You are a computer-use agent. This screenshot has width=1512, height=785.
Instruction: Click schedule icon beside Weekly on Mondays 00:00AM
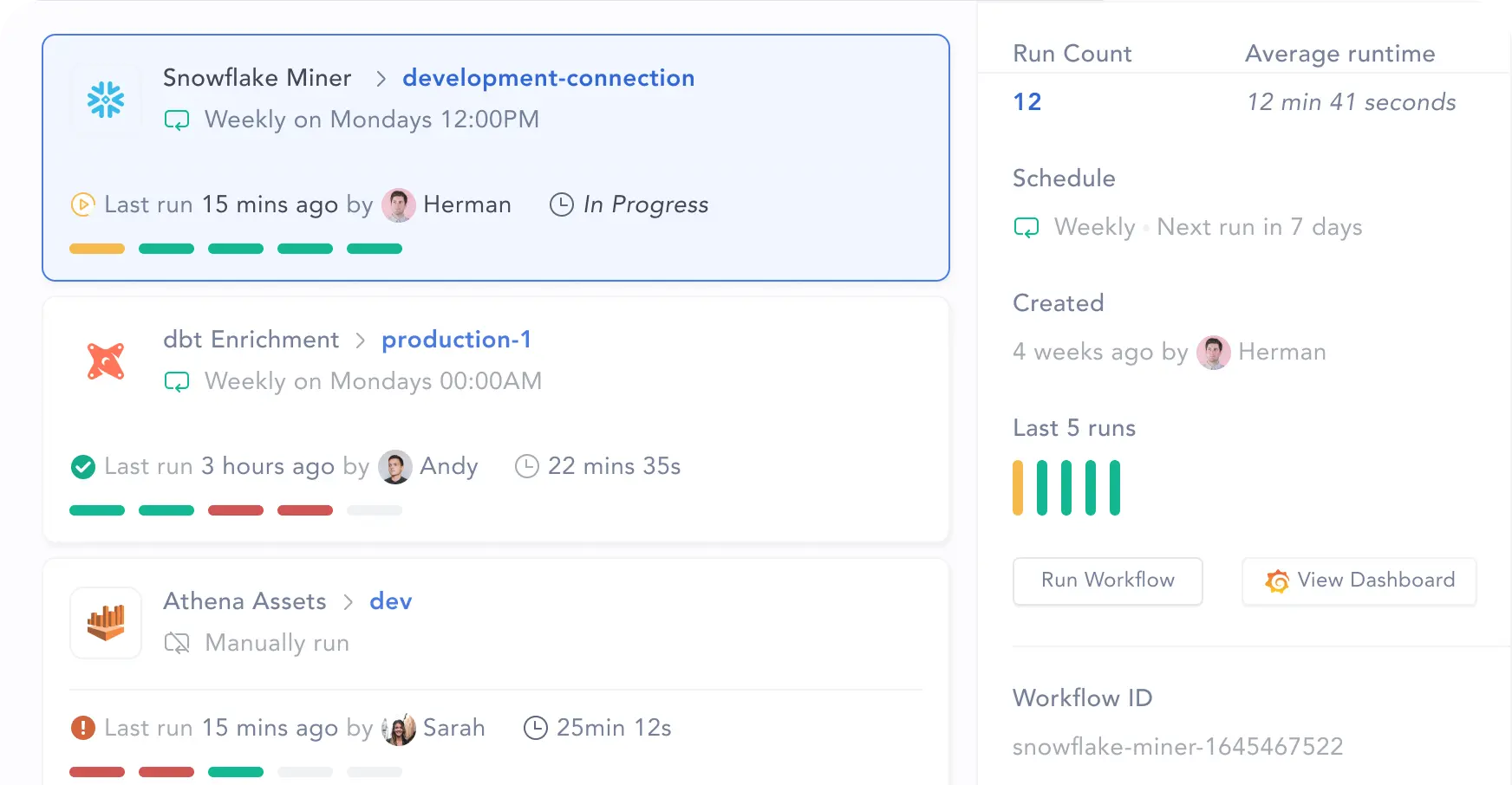coord(177,382)
